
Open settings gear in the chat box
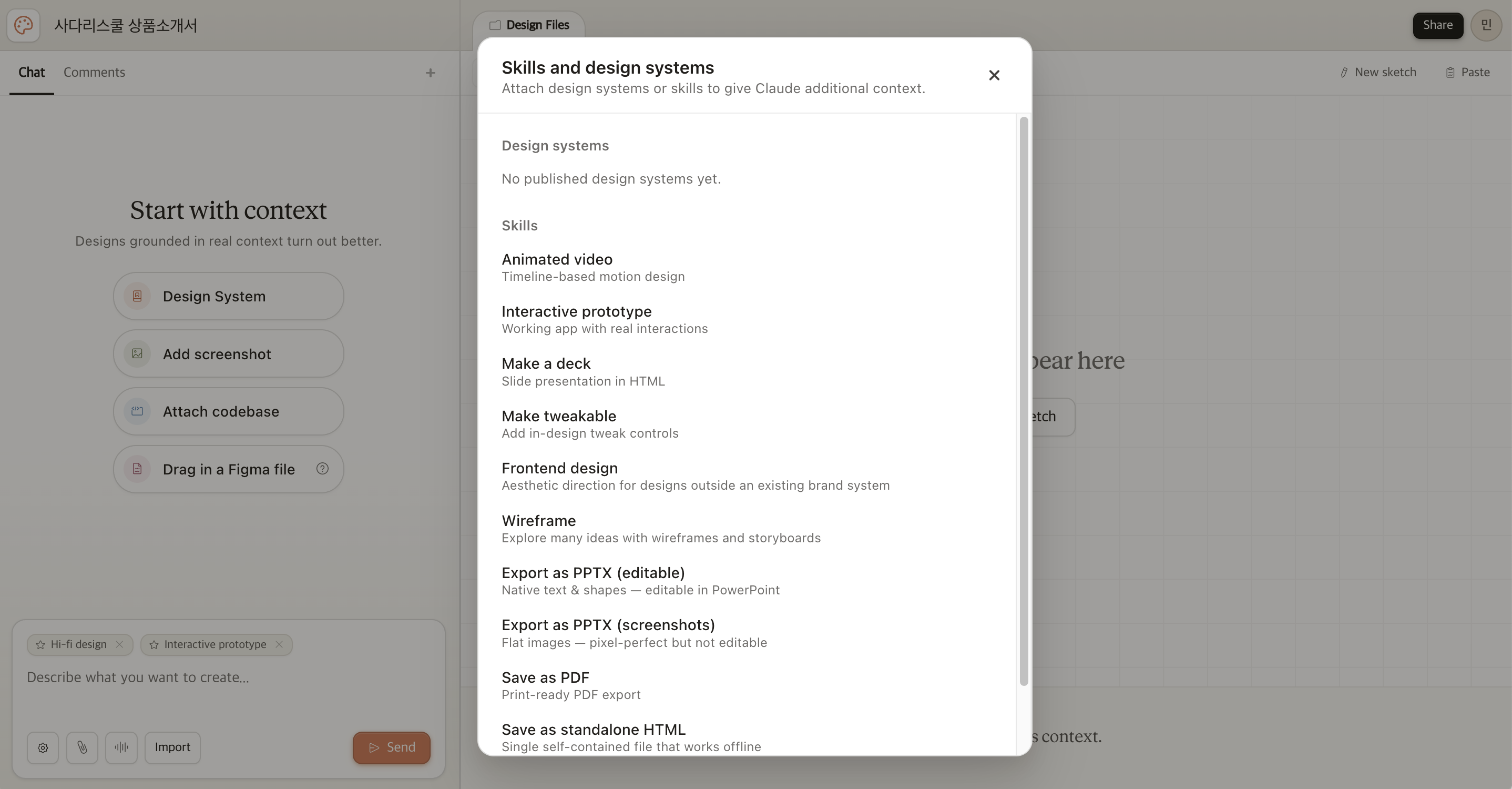click(x=43, y=747)
